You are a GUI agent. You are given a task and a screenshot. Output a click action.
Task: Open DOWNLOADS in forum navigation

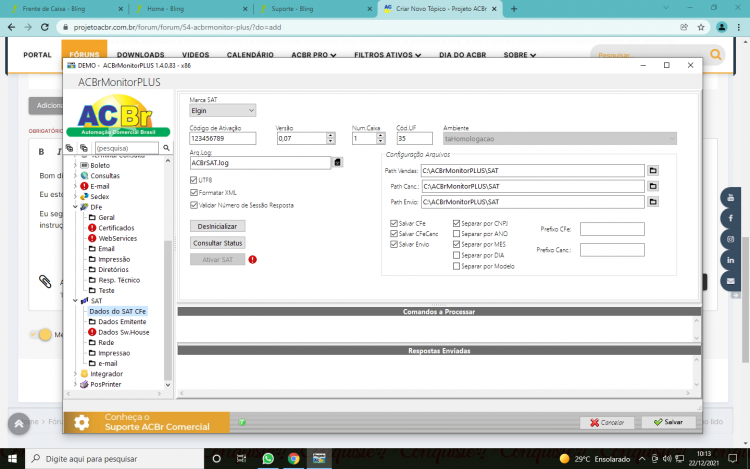(141, 55)
